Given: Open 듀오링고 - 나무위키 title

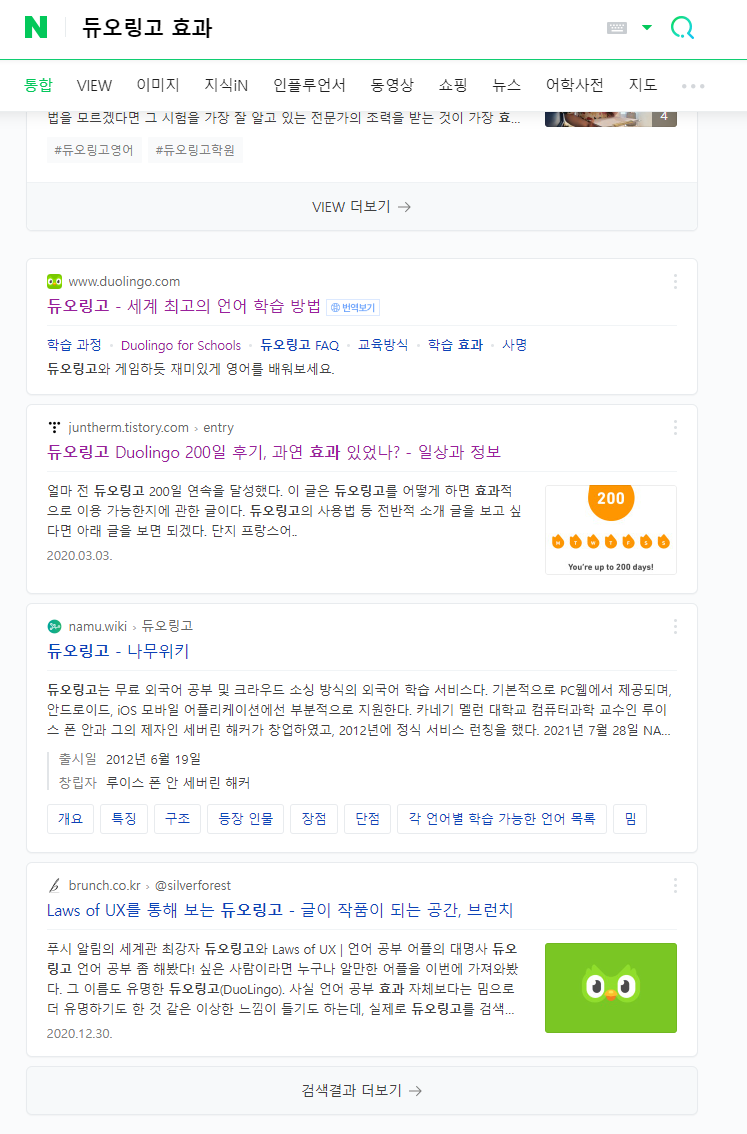Looking at the screenshot, I should coord(118,651).
